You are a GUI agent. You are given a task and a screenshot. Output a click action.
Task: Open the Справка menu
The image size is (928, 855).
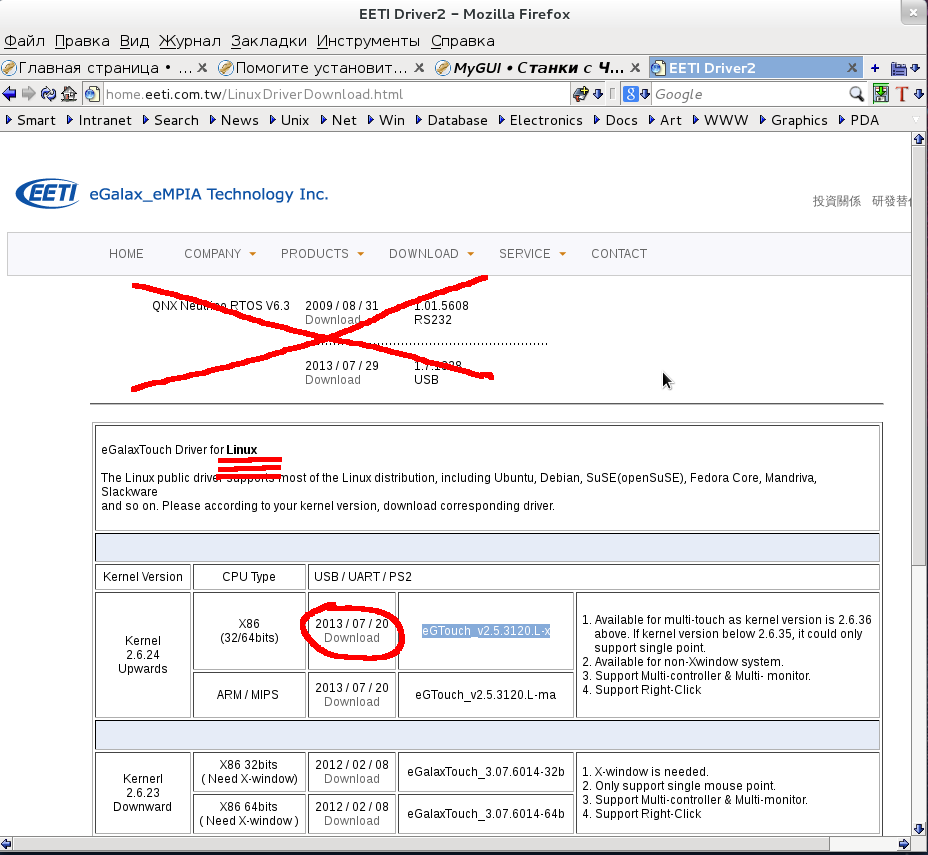click(462, 41)
